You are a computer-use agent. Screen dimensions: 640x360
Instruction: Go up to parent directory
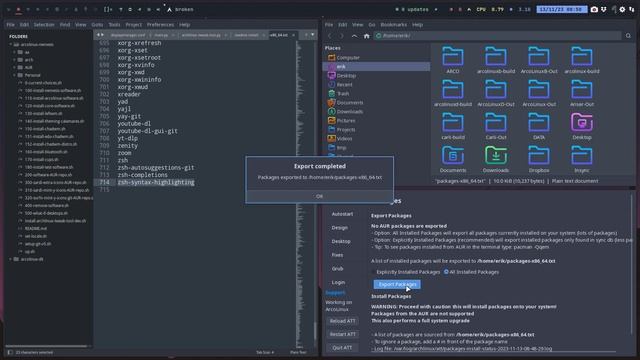pyautogui.click(x=354, y=36)
